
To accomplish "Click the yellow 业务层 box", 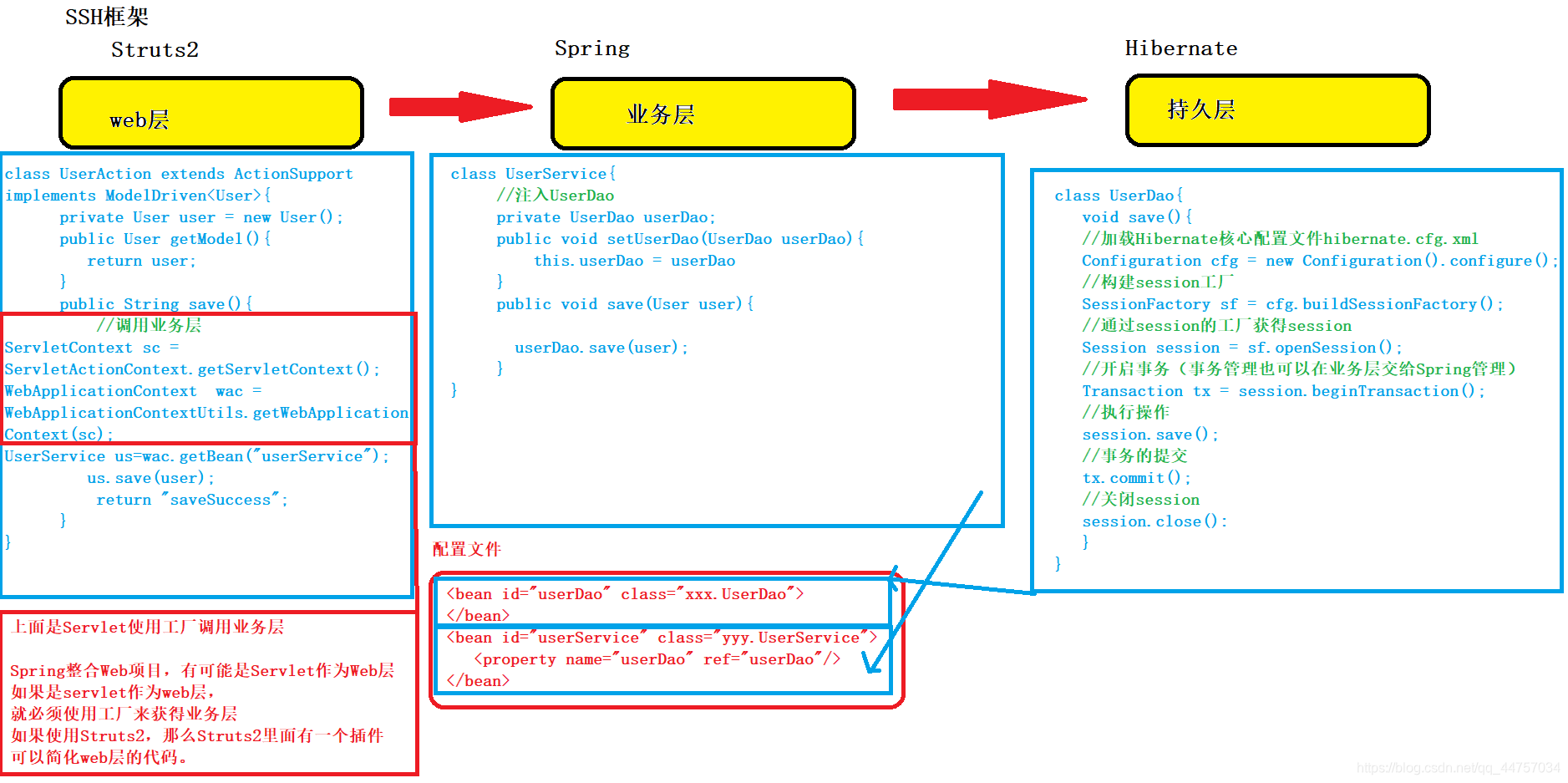I will coord(703,113).
